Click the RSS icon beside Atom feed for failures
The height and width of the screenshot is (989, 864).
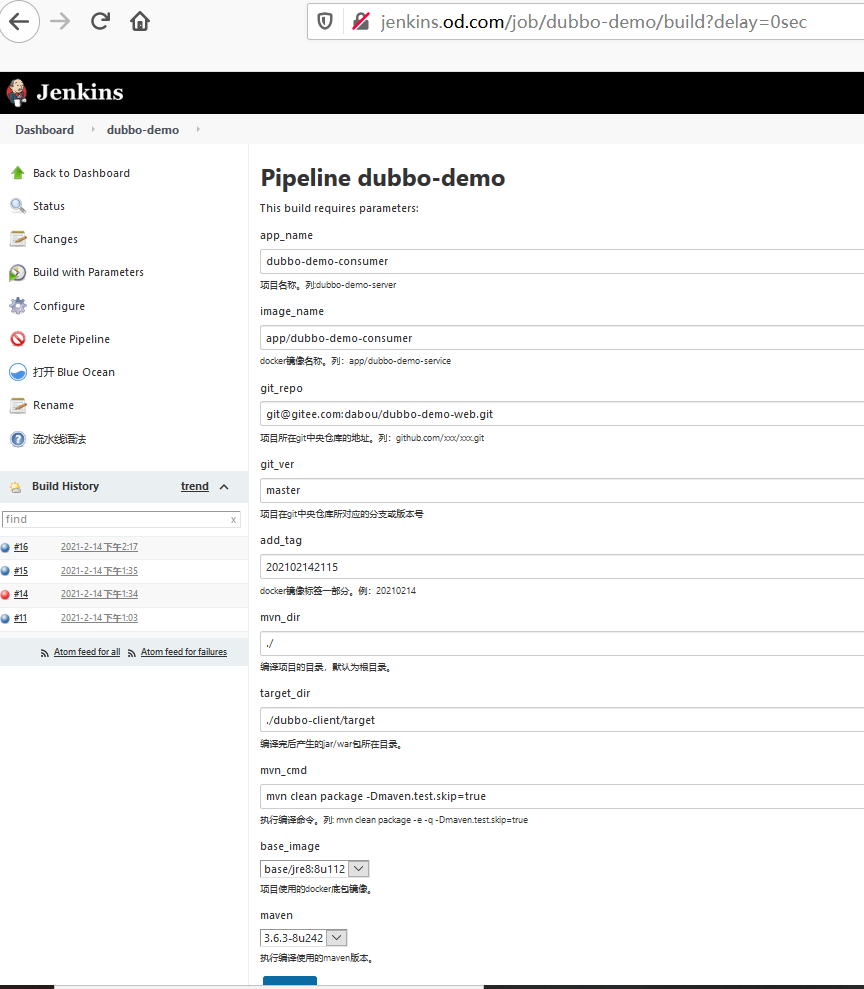(x=132, y=653)
